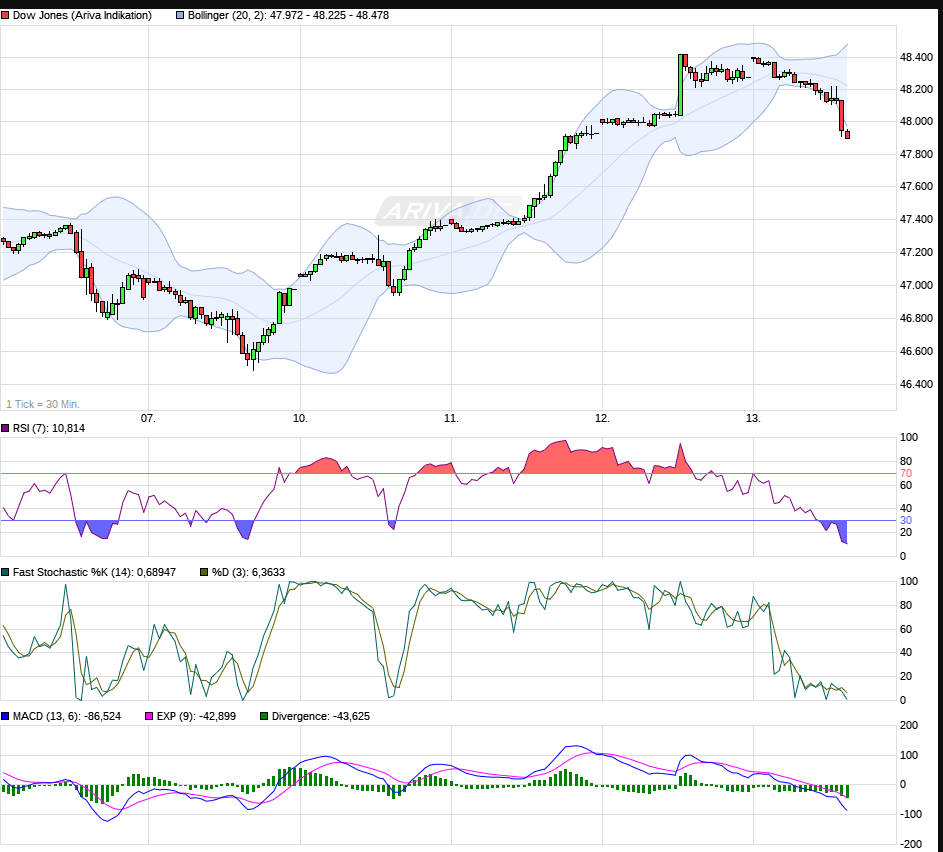Click the 07. date marker
This screenshot has width=943, height=852.
point(149,418)
